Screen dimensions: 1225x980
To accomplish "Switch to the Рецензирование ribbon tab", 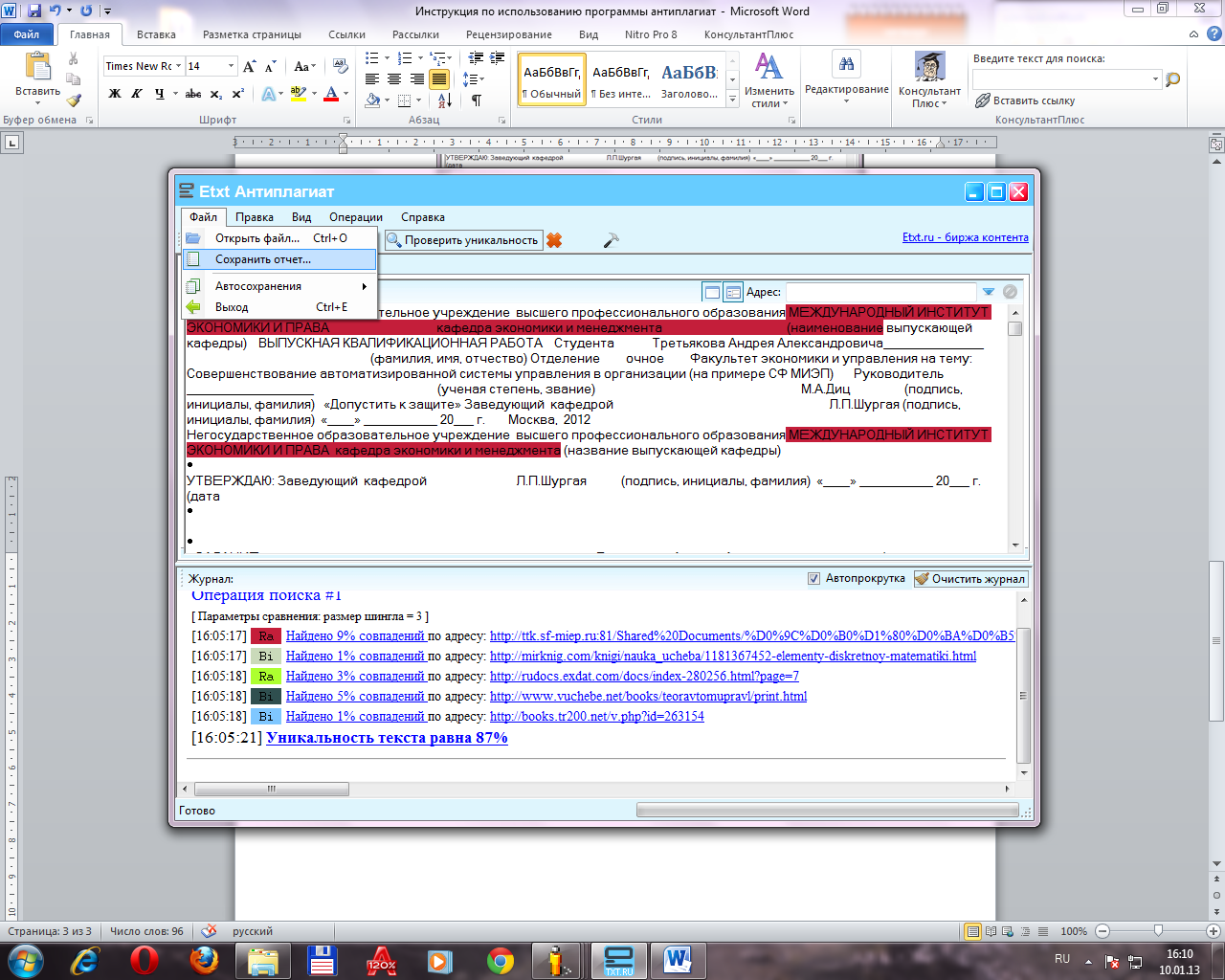I will tap(509, 34).
